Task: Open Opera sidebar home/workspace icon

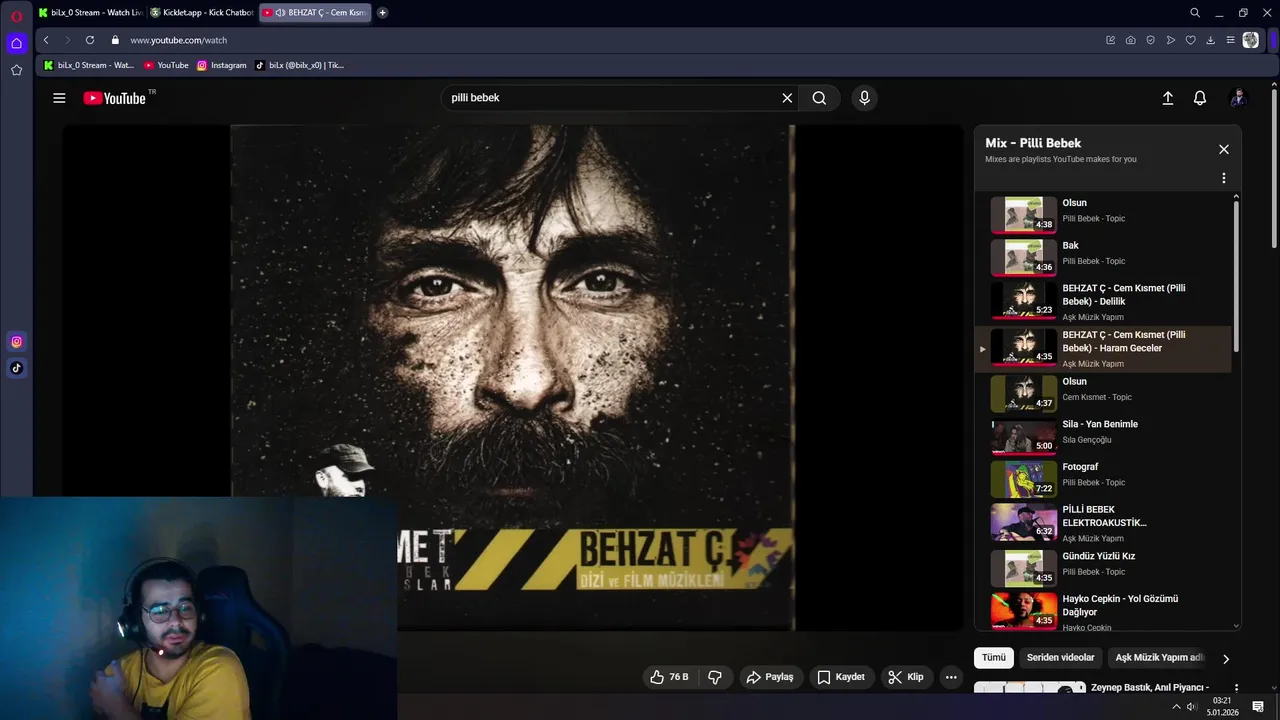Action: 16,43
